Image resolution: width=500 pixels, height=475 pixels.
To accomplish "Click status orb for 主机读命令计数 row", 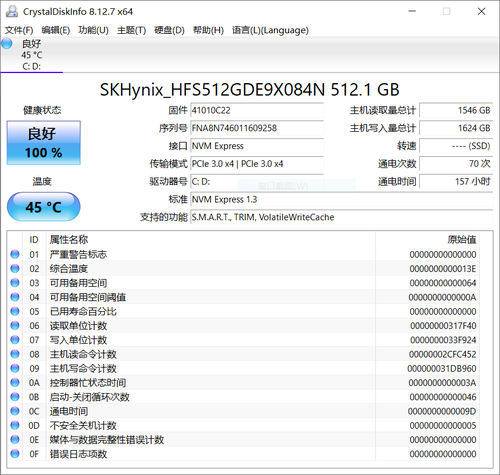I will (x=15, y=354).
